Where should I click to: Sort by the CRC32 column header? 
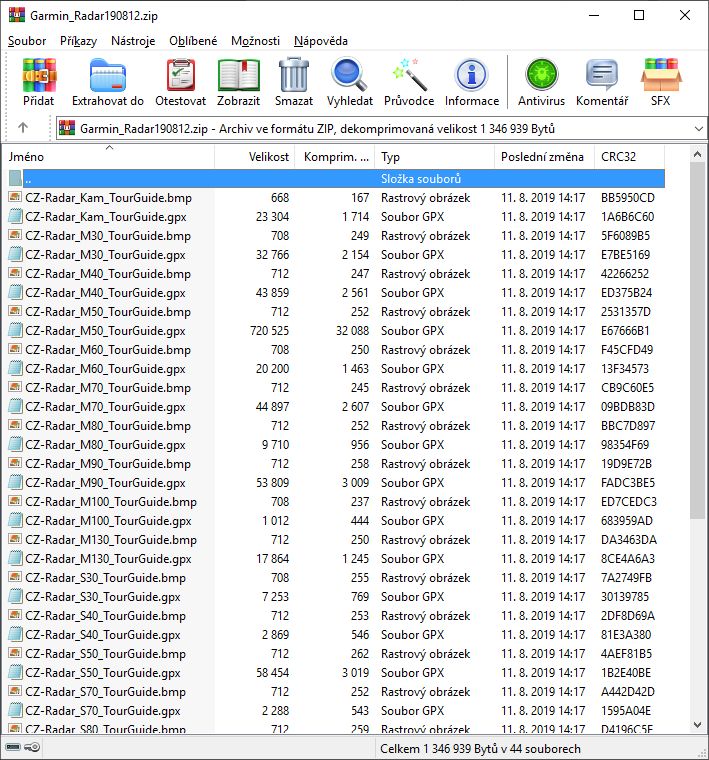pyautogui.click(x=629, y=157)
